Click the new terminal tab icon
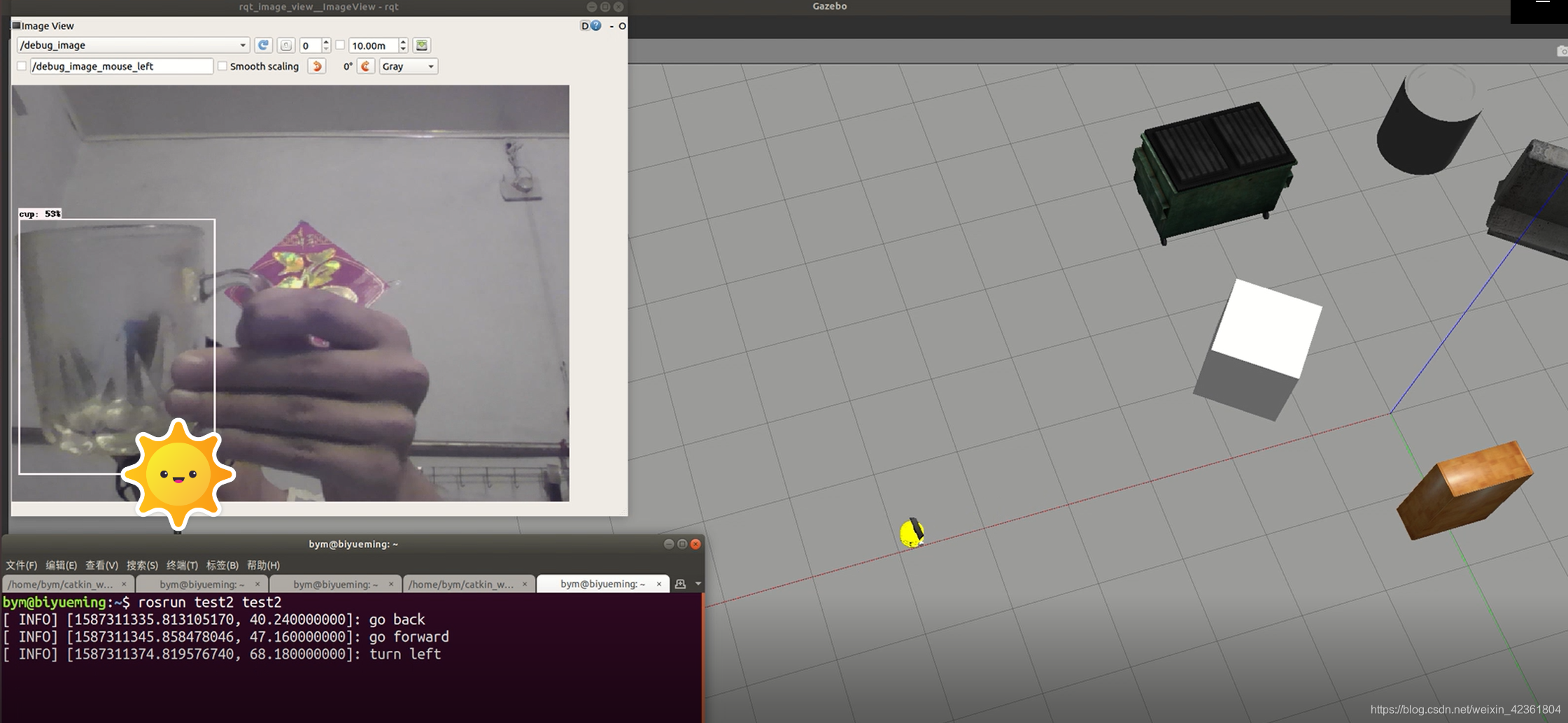Screen dimensions: 1568x723 click(x=680, y=584)
